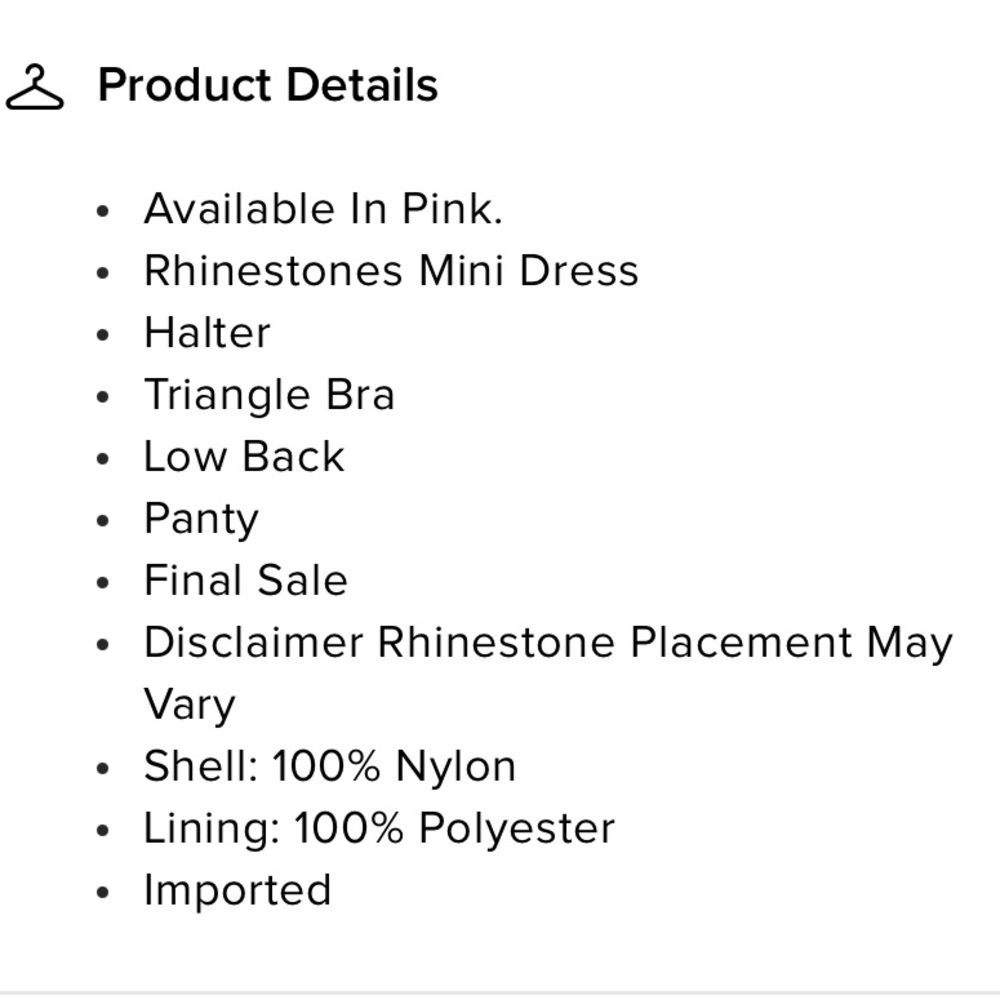
Task: Click the bullet next to 'Panty'
Action: click(104, 522)
